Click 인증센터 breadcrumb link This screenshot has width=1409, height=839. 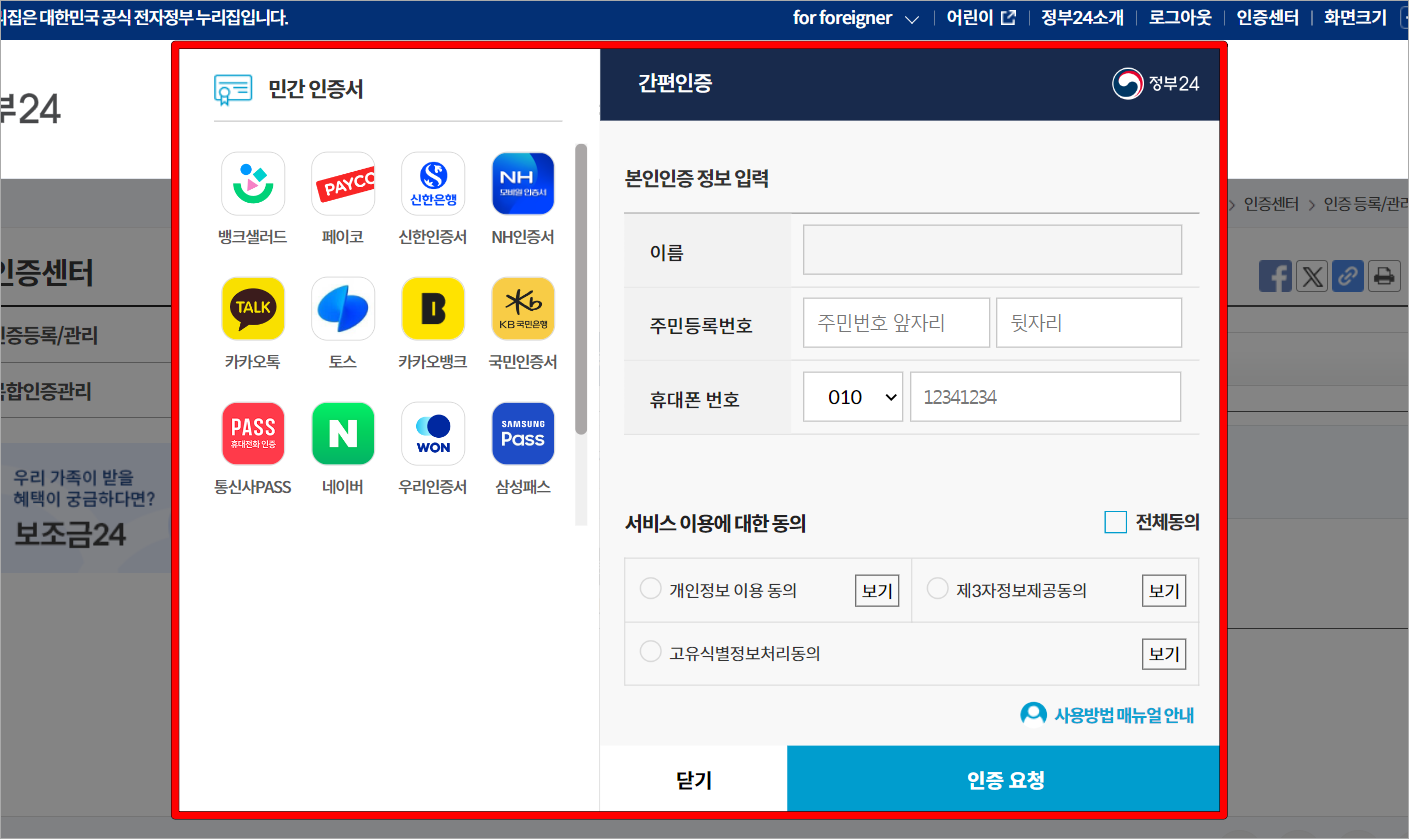click(x=1271, y=204)
